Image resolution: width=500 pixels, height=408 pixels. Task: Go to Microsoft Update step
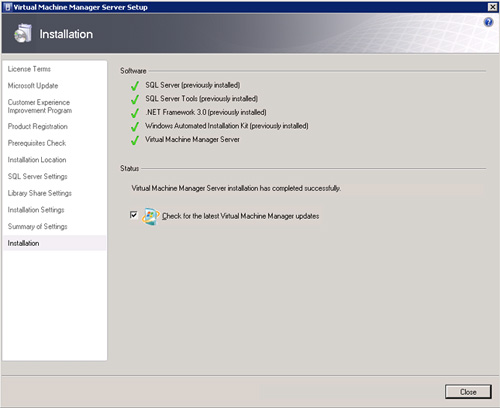[33, 86]
